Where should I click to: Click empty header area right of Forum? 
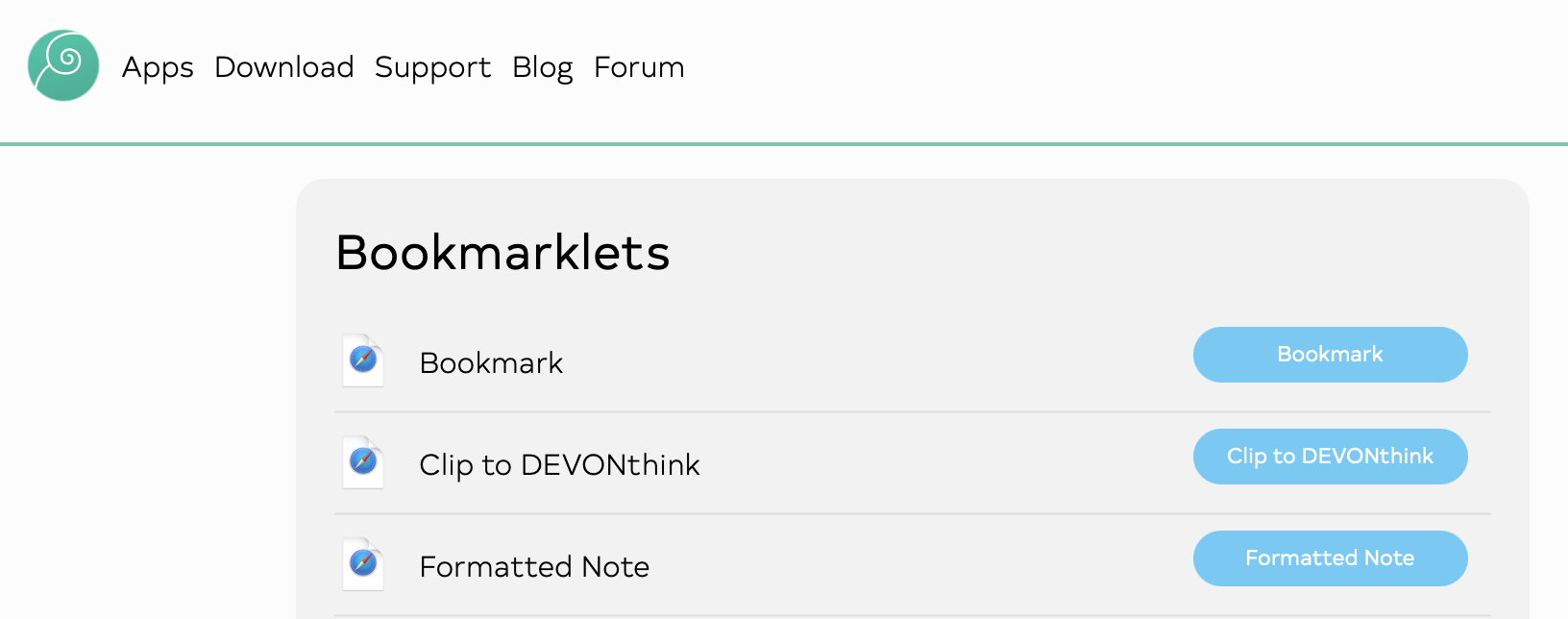pyautogui.click(x=1105, y=67)
